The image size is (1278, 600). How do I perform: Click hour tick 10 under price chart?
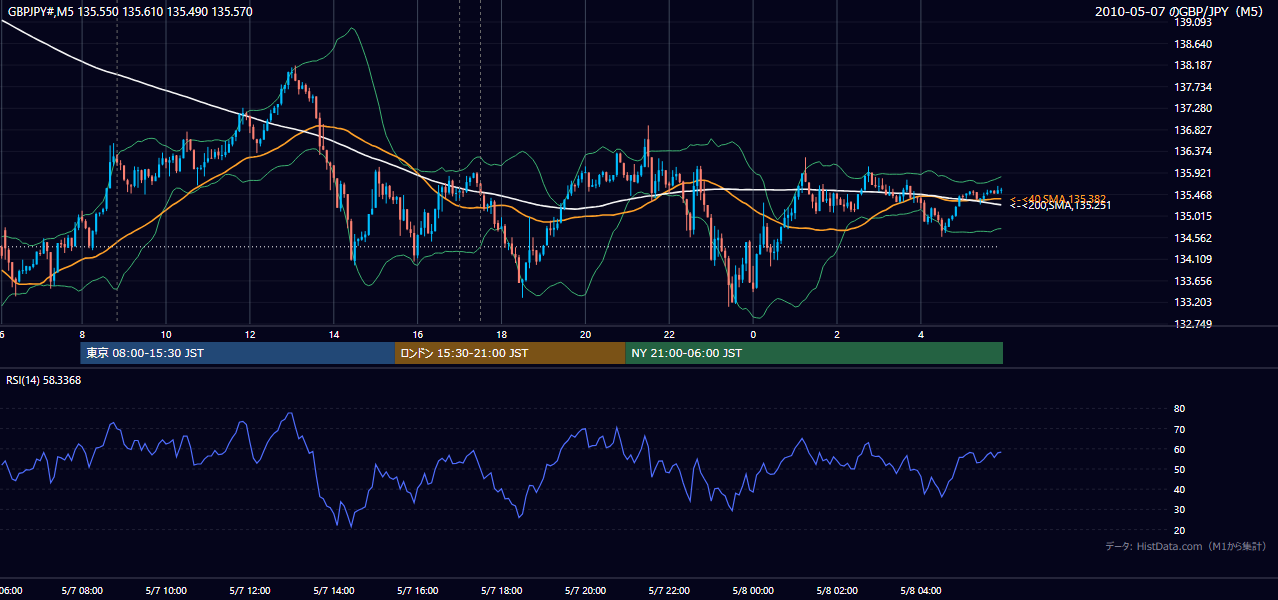pos(166,334)
